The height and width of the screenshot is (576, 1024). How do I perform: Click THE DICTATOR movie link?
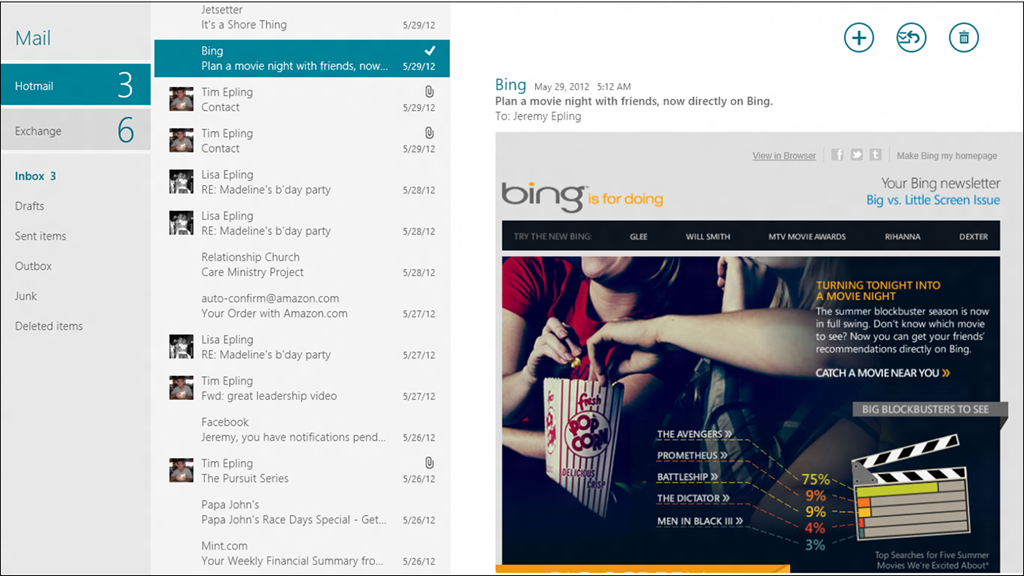[693, 499]
